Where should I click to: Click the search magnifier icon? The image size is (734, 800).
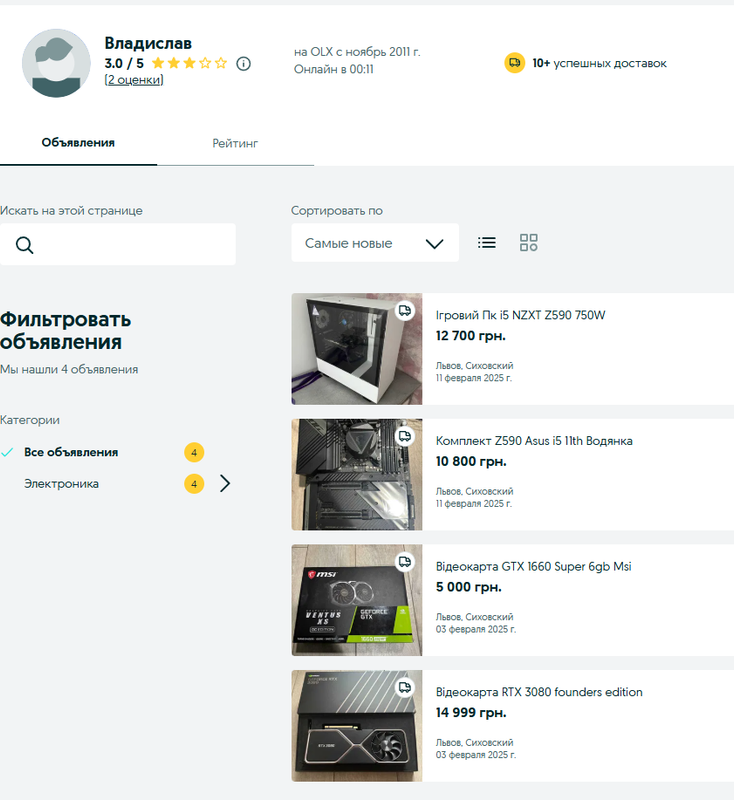point(24,245)
